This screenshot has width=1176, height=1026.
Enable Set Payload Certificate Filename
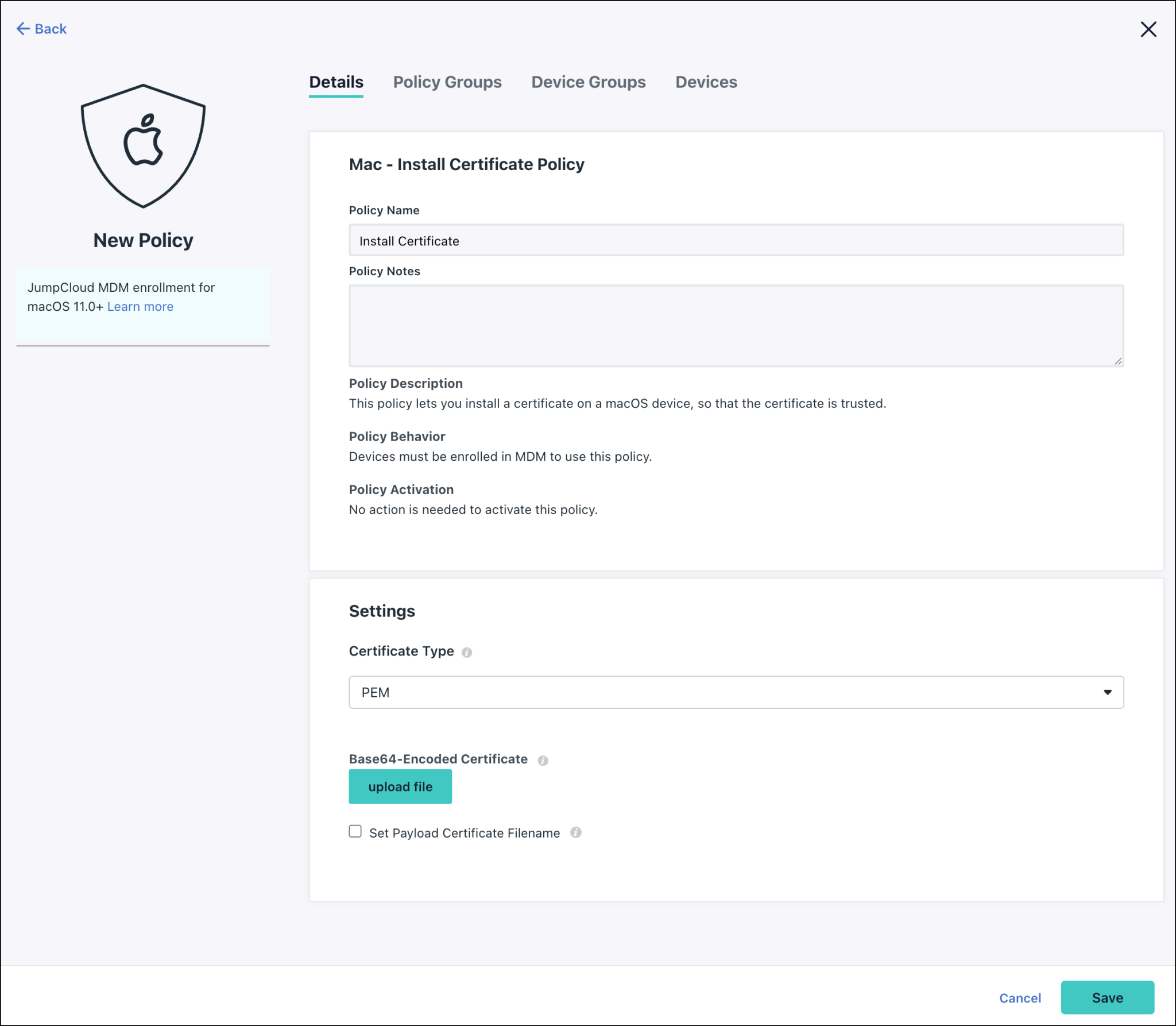click(x=355, y=831)
